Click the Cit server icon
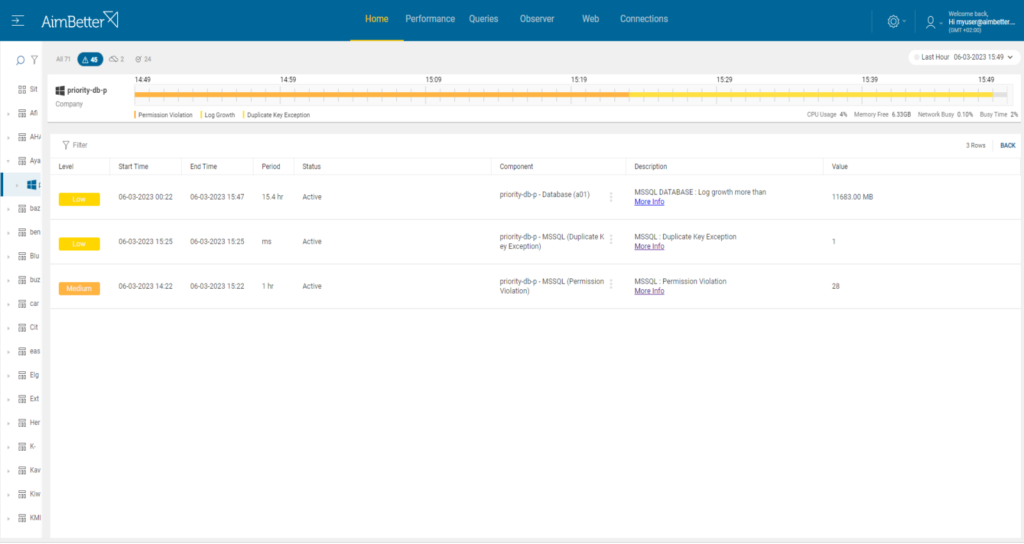 tap(22, 328)
